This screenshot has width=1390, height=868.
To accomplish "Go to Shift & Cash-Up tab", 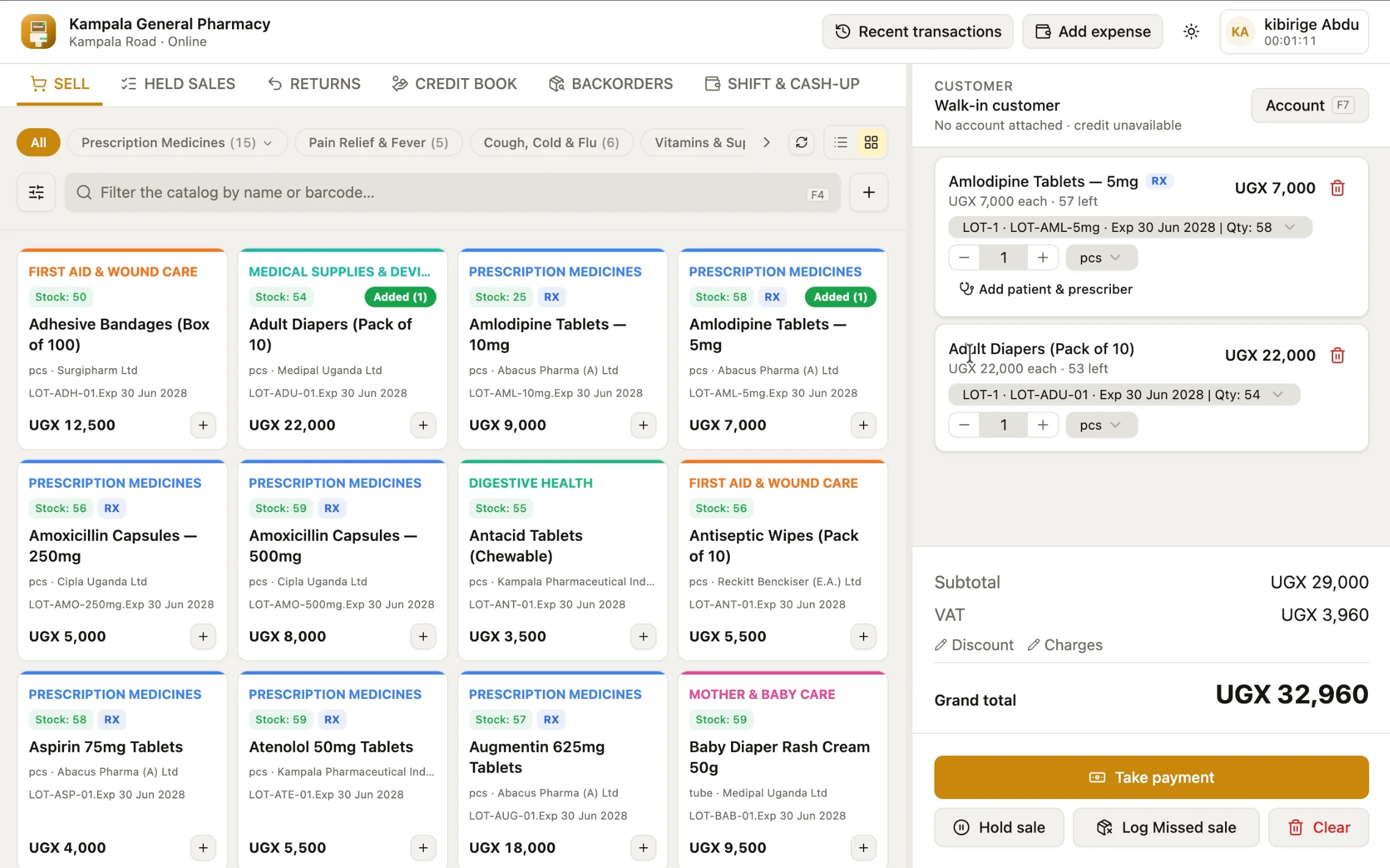I will (x=782, y=84).
